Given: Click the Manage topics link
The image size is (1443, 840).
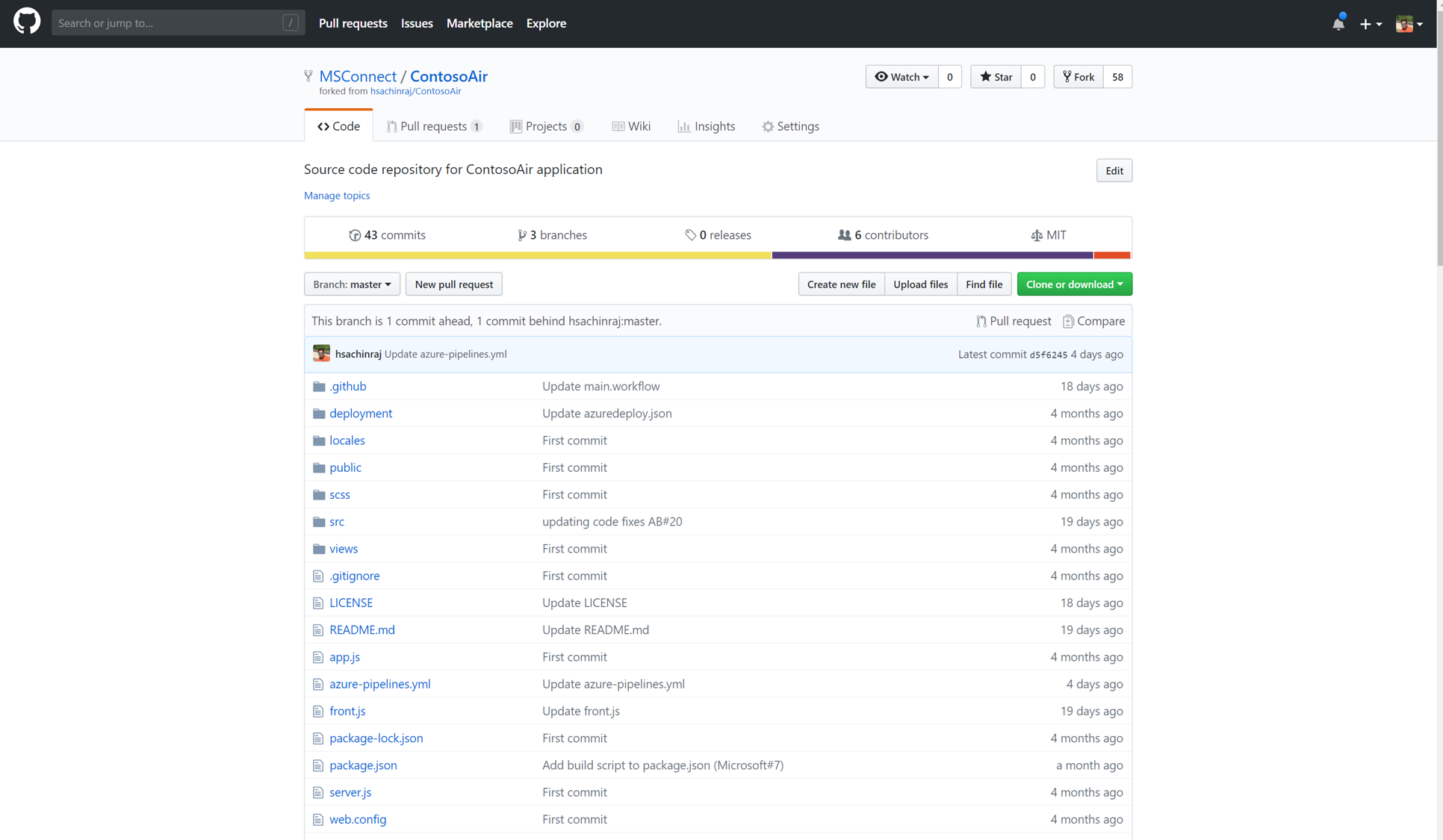Looking at the screenshot, I should (336, 195).
